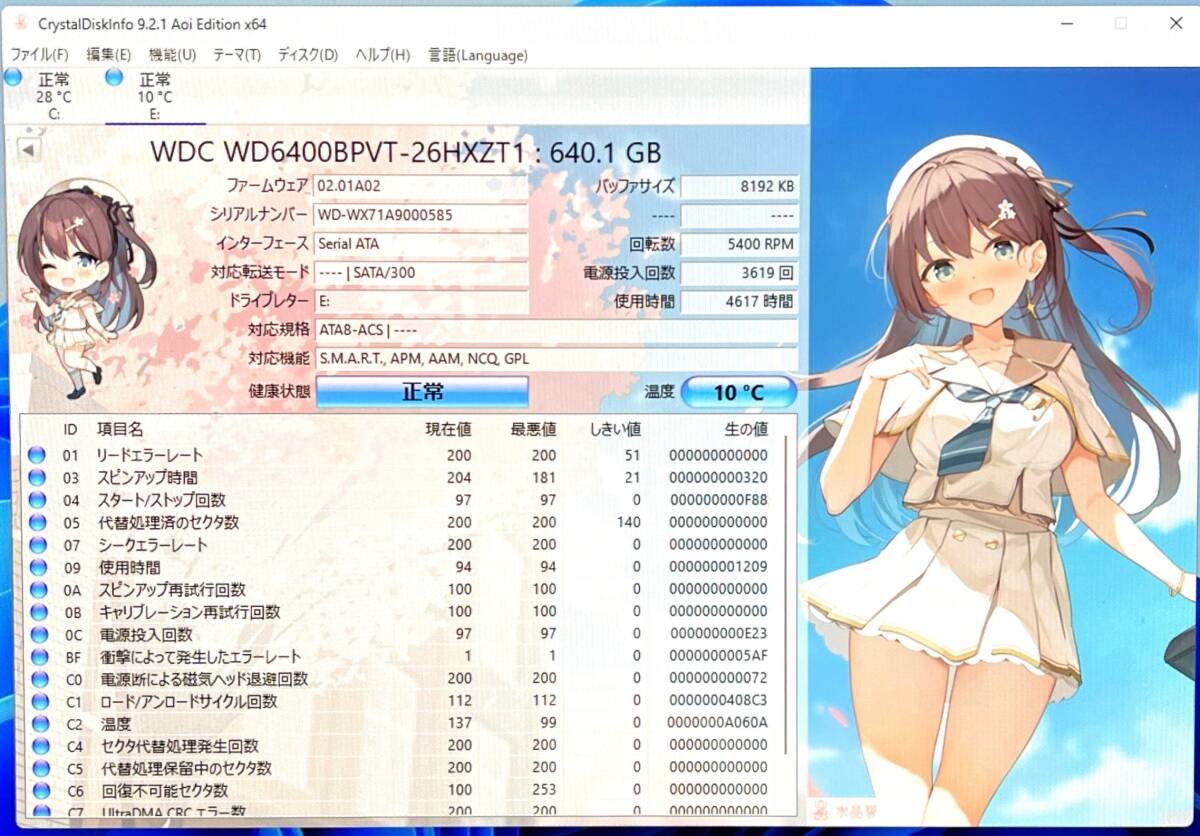Click the 正常 health status button
Screen dimensions: 1200x836
click(422, 392)
